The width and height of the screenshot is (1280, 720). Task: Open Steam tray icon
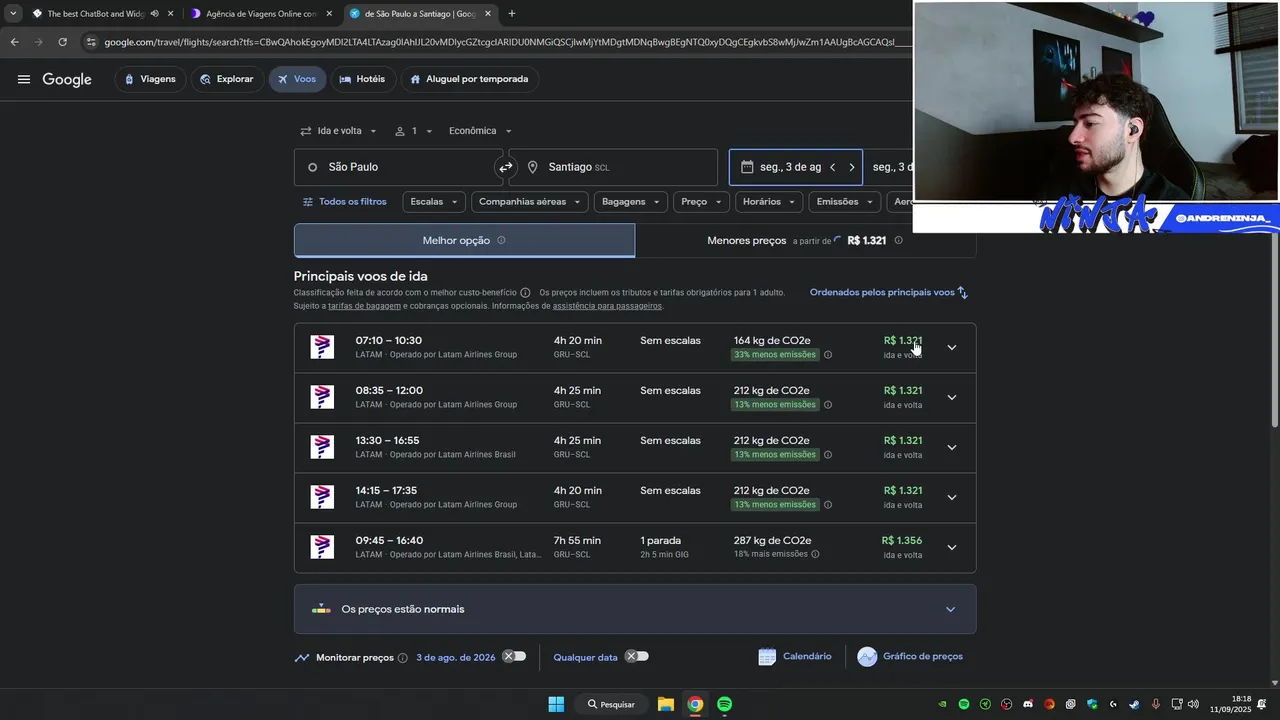coord(1134,704)
